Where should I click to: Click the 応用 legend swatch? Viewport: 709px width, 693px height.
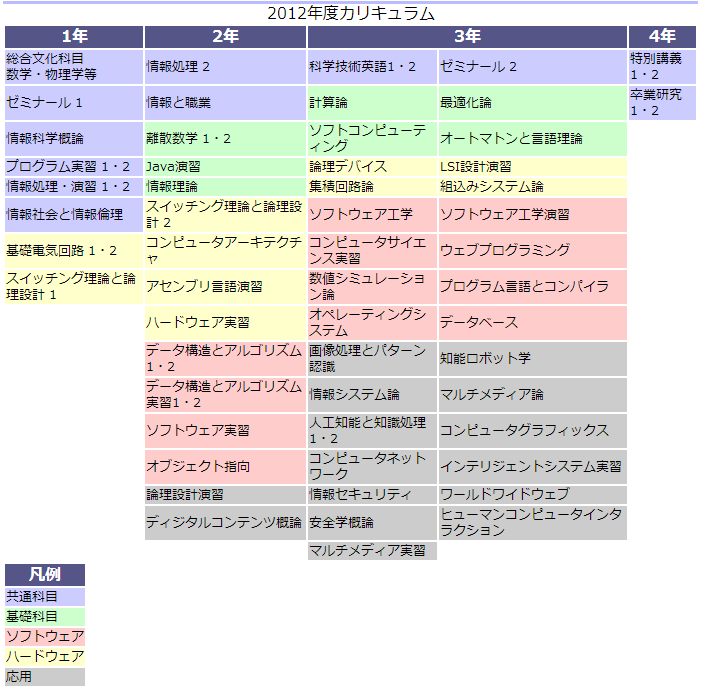pos(45,677)
